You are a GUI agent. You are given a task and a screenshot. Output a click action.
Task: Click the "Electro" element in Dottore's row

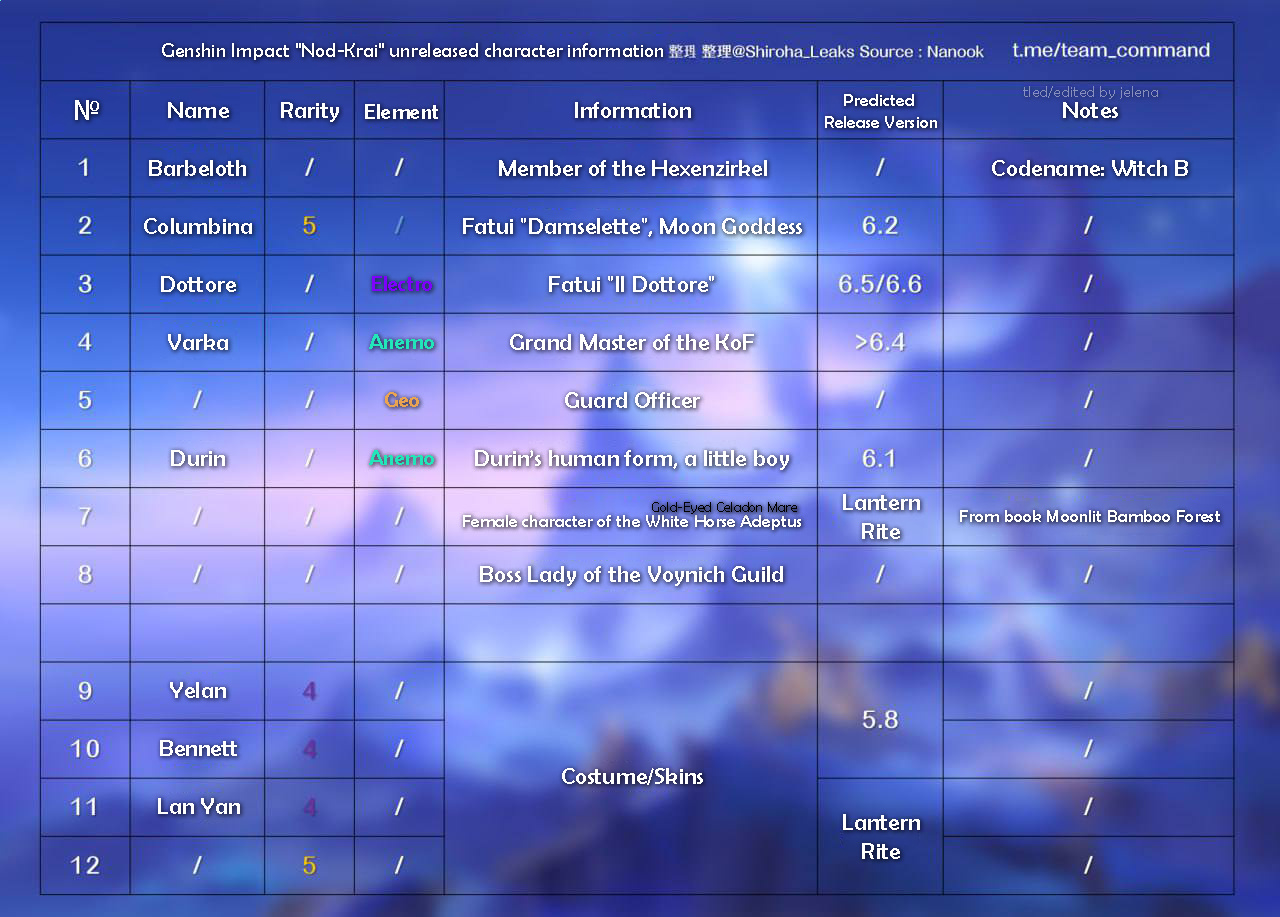tap(401, 284)
